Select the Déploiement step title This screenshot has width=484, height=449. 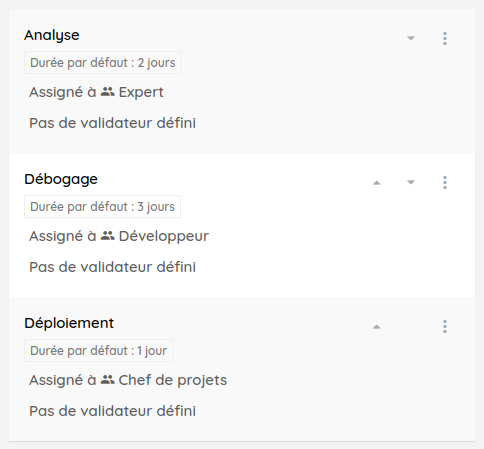(69, 323)
